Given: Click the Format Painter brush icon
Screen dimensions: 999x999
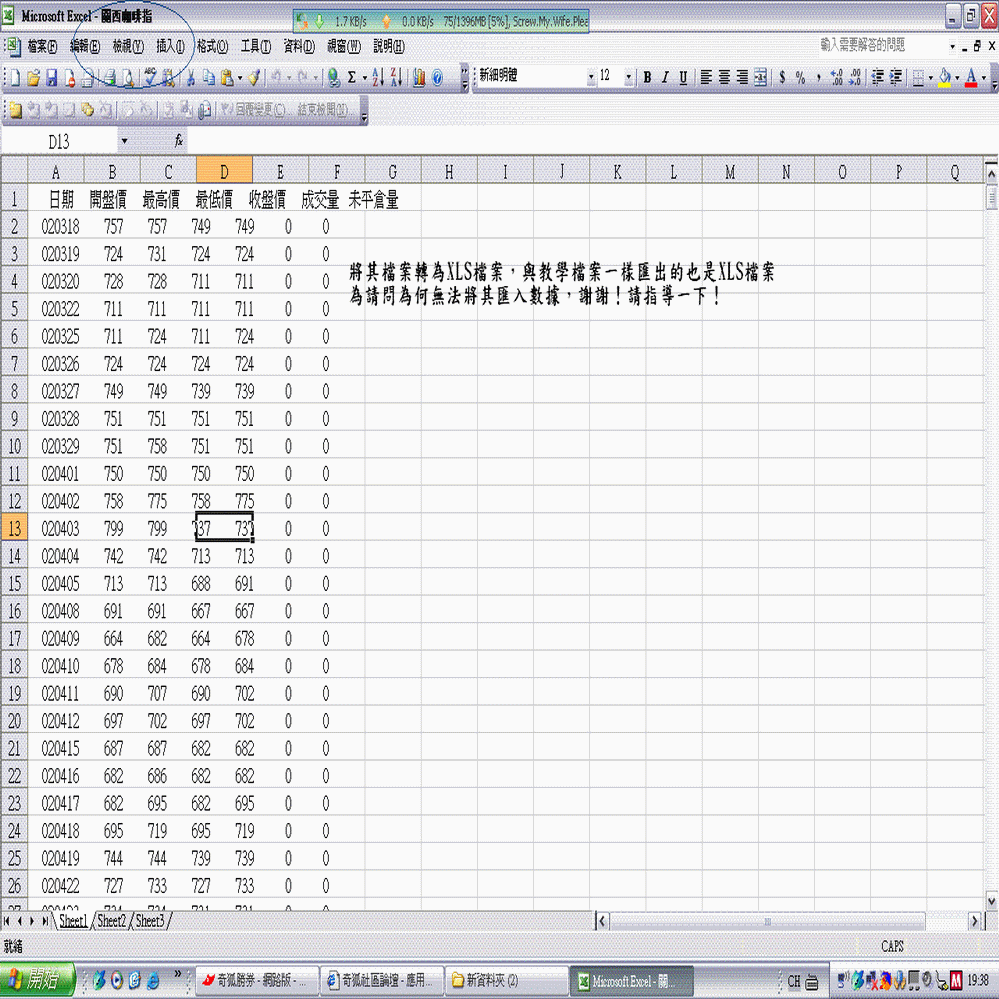Looking at the screenshot, I should point(254,77).
